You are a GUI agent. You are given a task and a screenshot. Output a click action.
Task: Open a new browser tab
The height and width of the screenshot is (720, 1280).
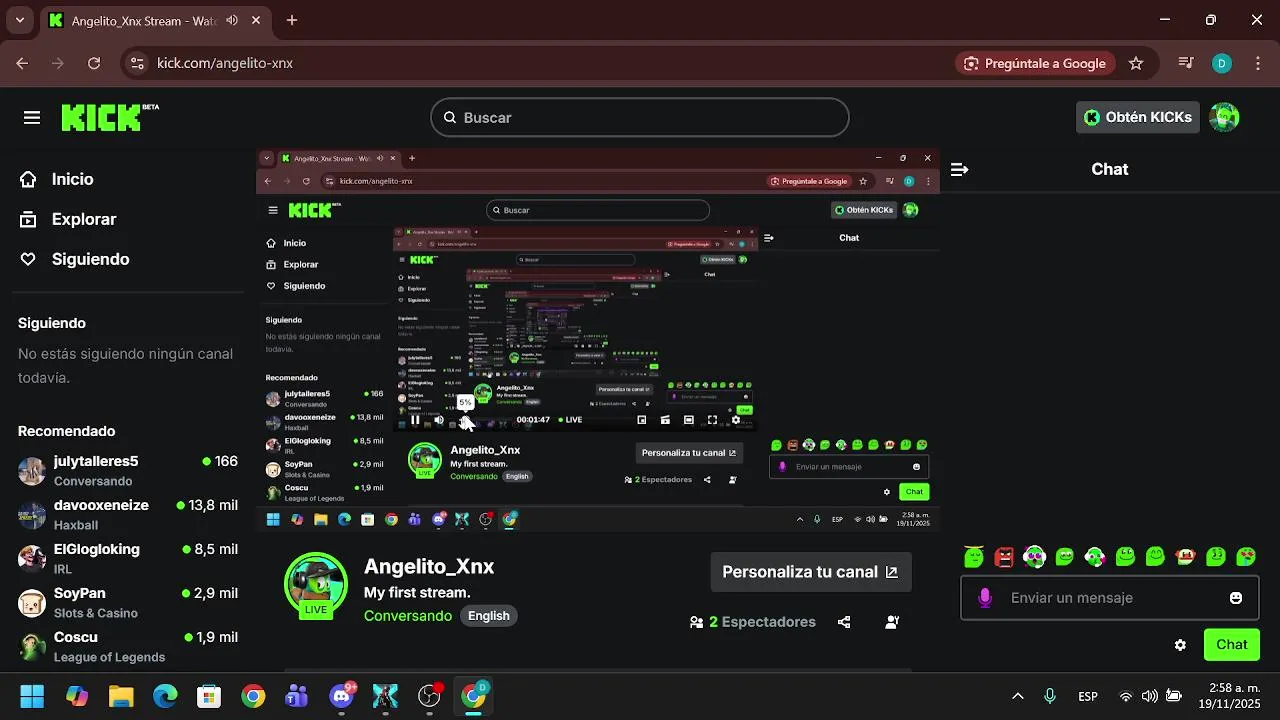click(x=292, y=20)
